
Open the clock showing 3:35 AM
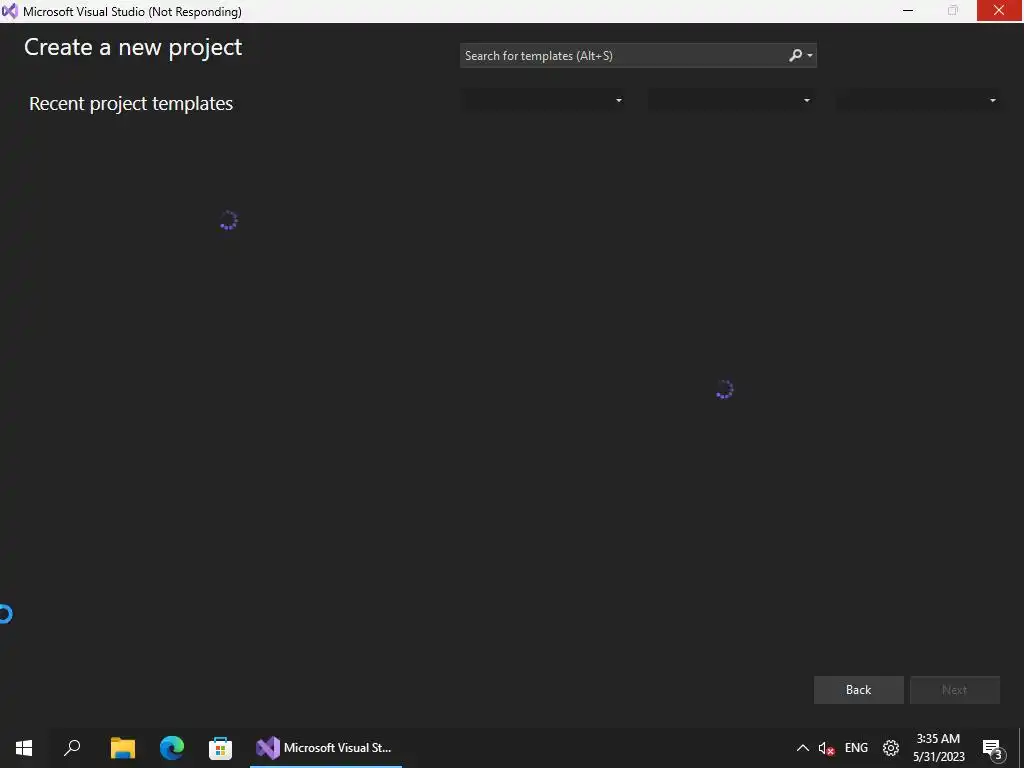[x=938, y=748]
